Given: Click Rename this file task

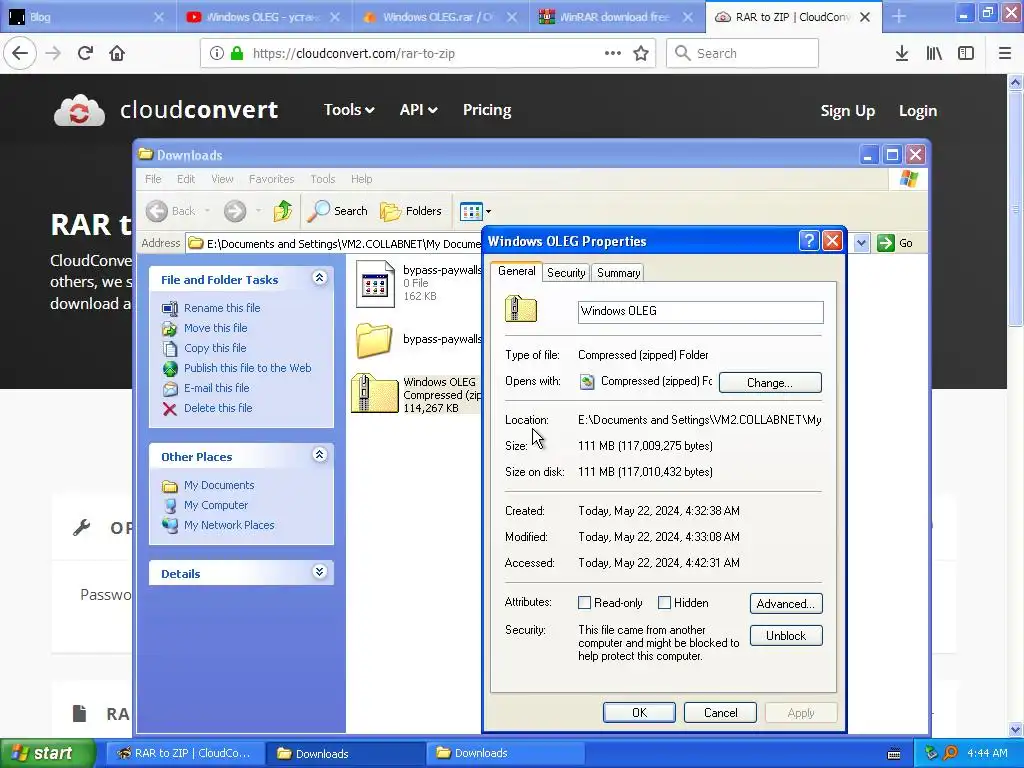Looking at the screenshot, I should pyautogui.click(x=222, y=308).
